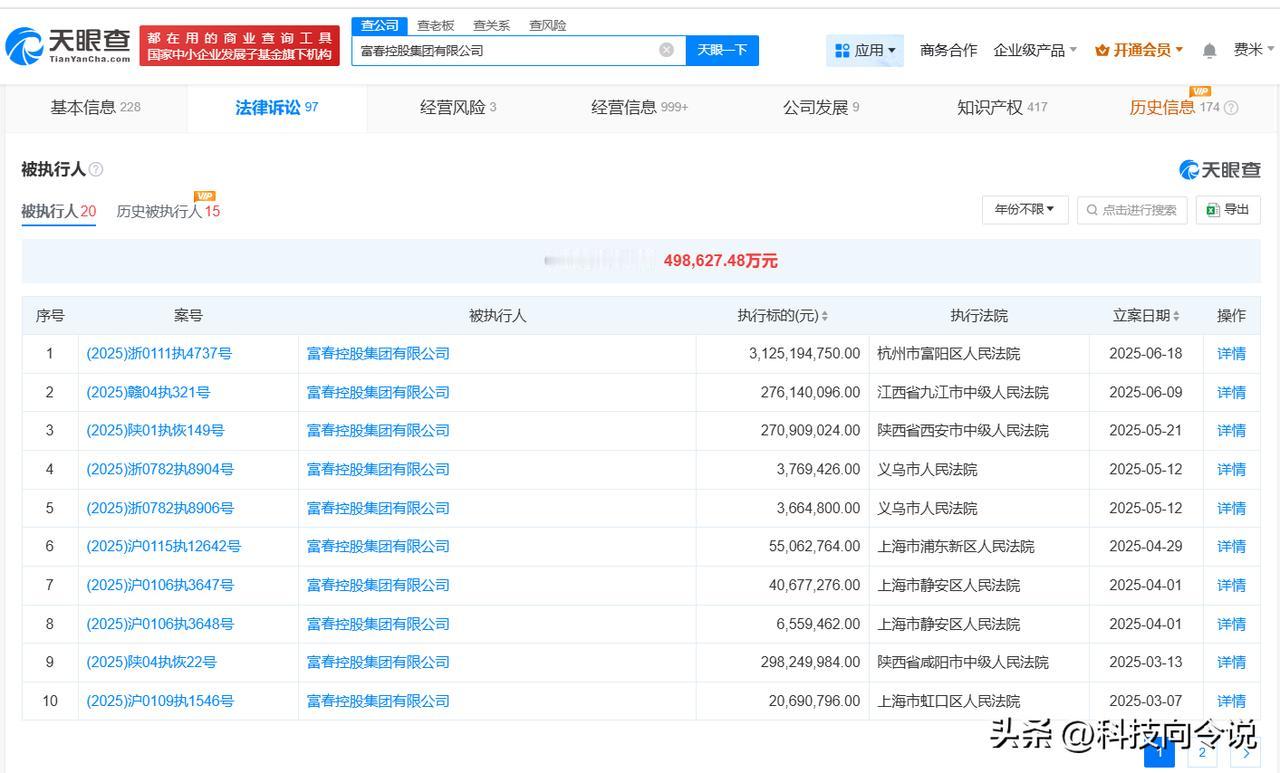The height and width of the screenshot is (773, 1280).
Task: Open the 费米 user account menu
Action: pos(1254,50)
